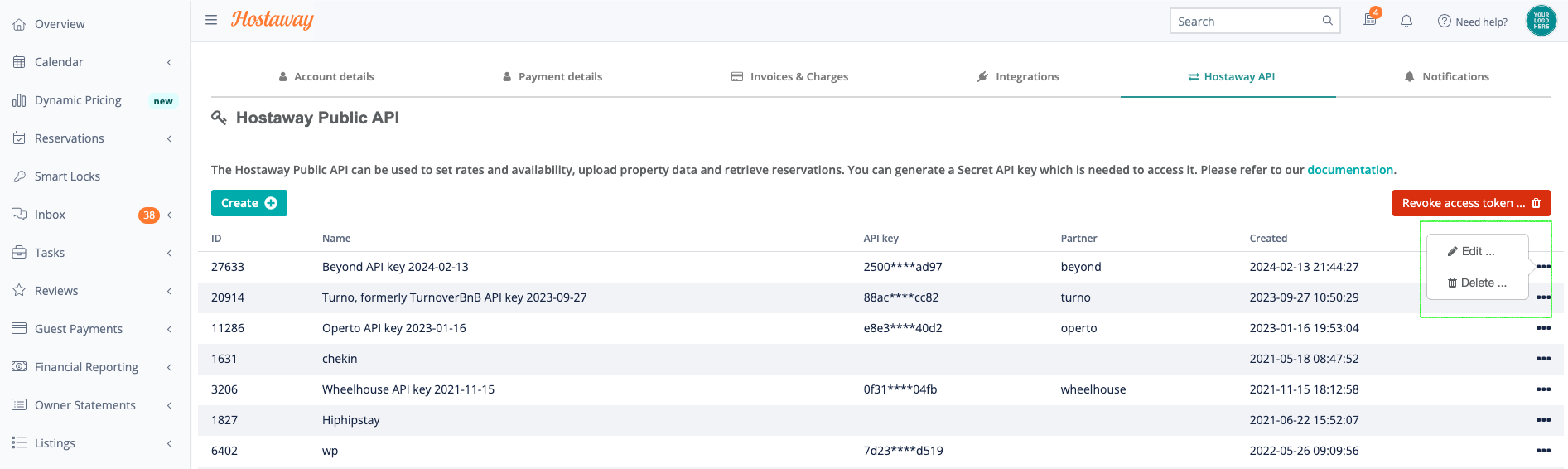This screenshot has width=1568, height=469.
Task: Click the wheelhouse partner cell
Action: [x=1093, y=389]
